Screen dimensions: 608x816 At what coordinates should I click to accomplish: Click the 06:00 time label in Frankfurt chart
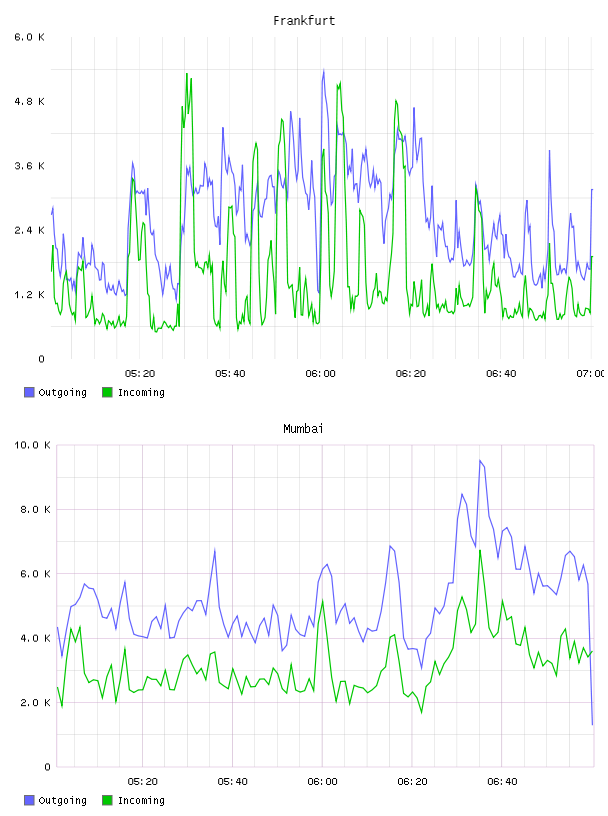(321, 374)
